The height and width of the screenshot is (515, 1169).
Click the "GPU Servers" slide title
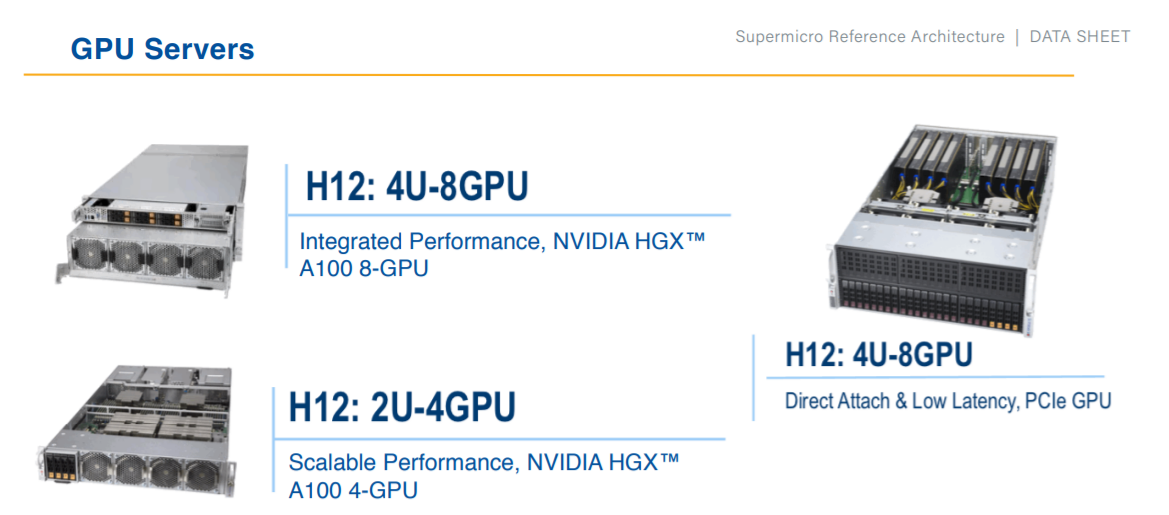coord(162,49)
